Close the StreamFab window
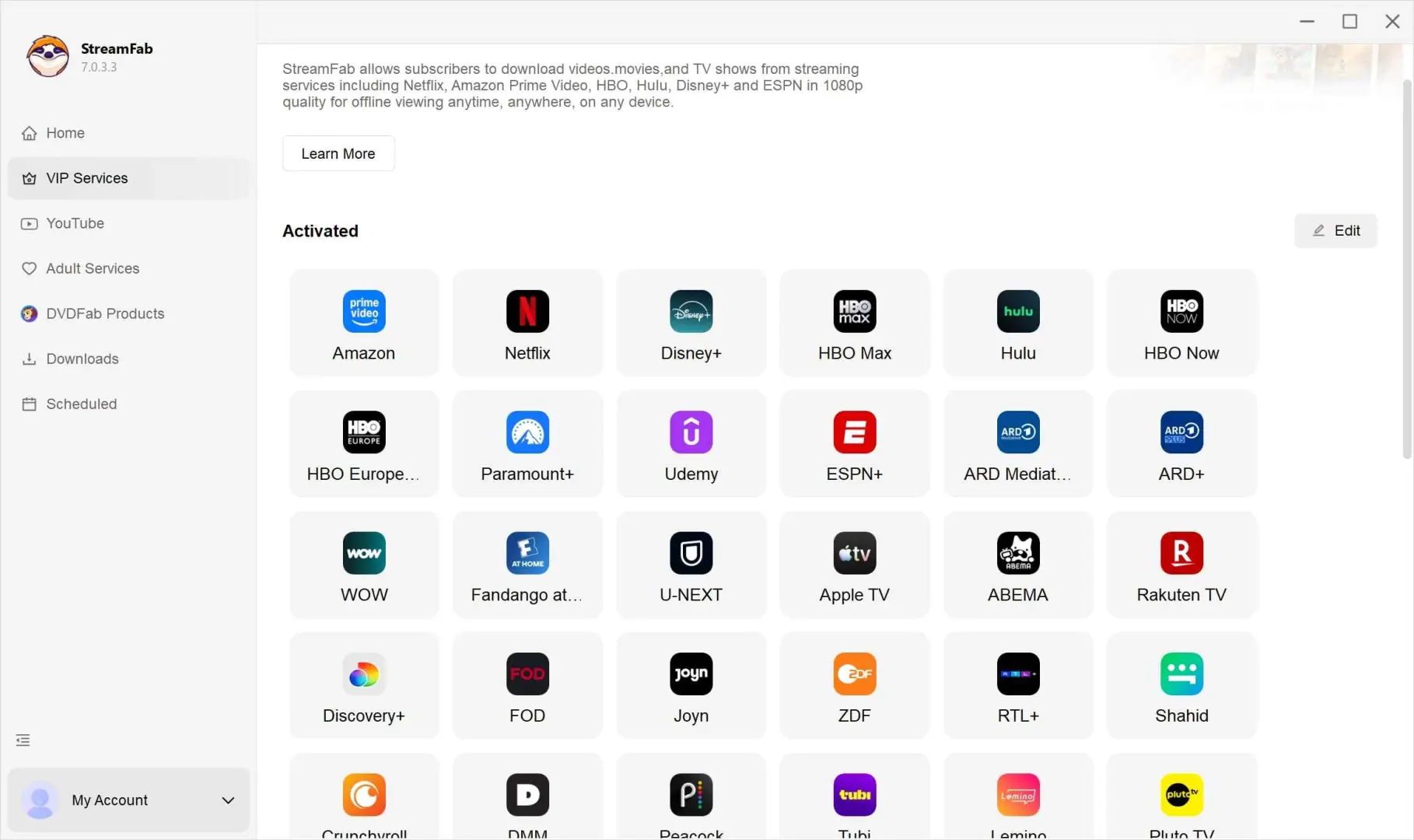Image resolution: width=1414 pixels, height=840 pixels. point(1393,22)
